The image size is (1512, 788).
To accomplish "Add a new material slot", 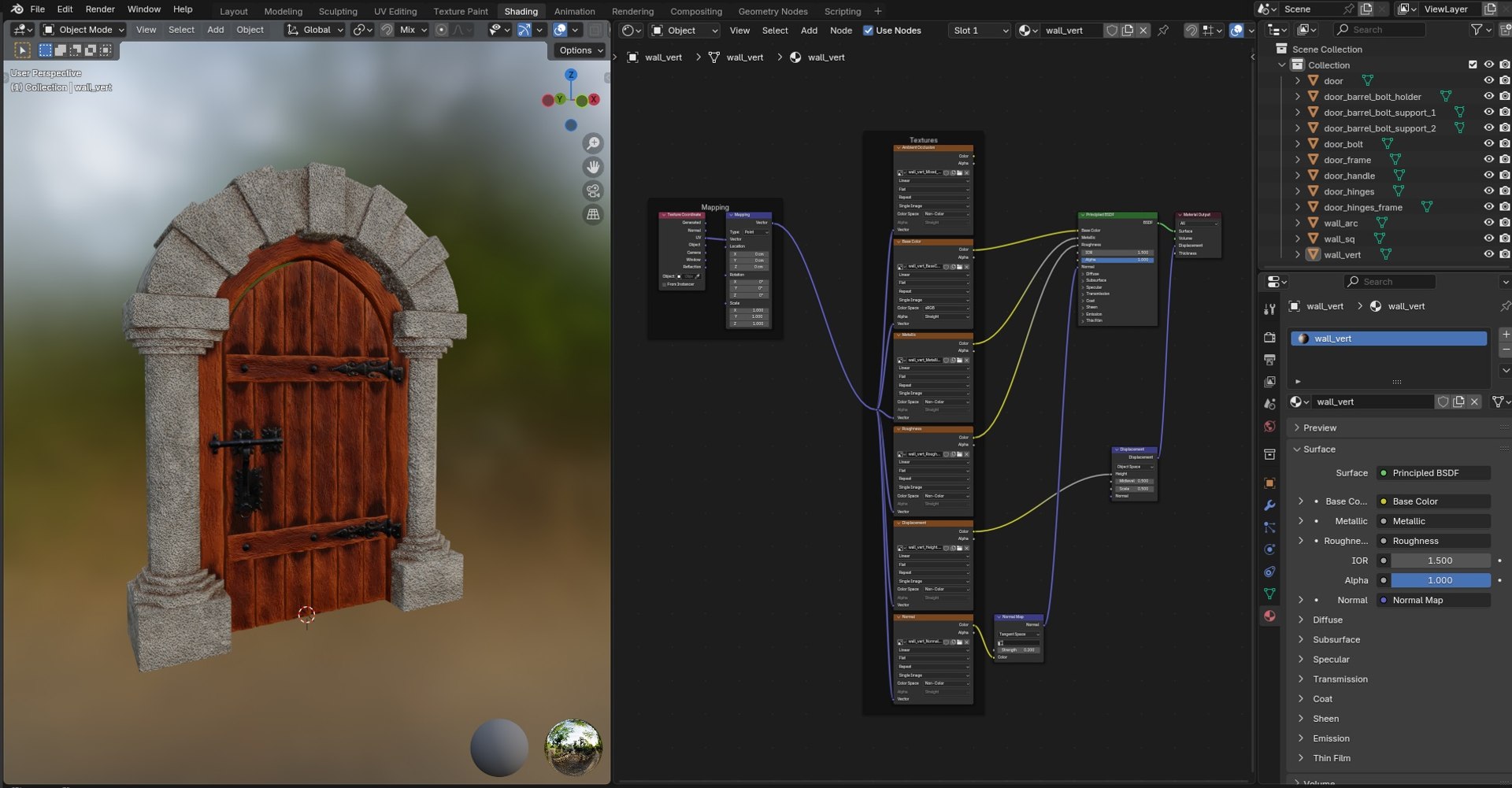I will [x=1505, y=334].
